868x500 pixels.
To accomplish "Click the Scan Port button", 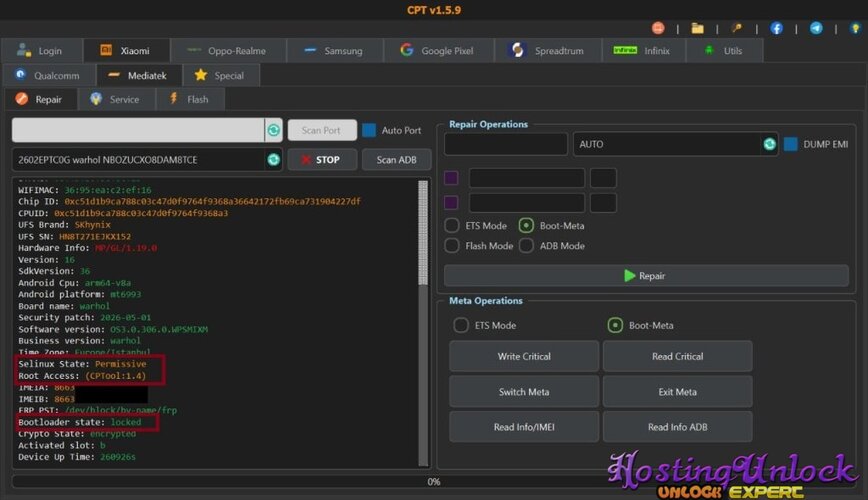I will coord(321,130).
